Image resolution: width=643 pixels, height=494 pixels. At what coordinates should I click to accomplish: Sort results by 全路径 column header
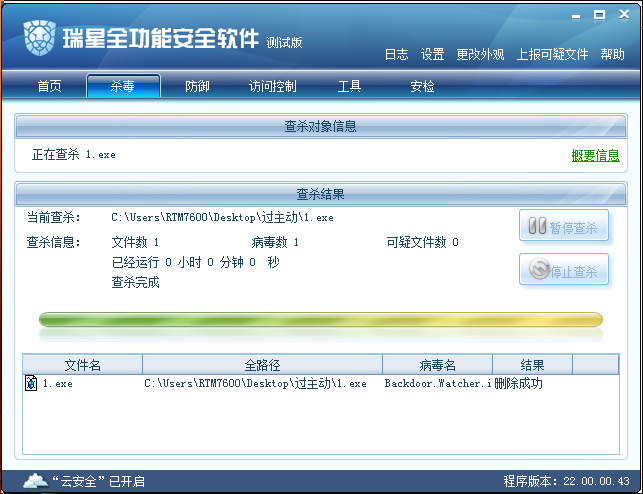(x=262, y=364)
